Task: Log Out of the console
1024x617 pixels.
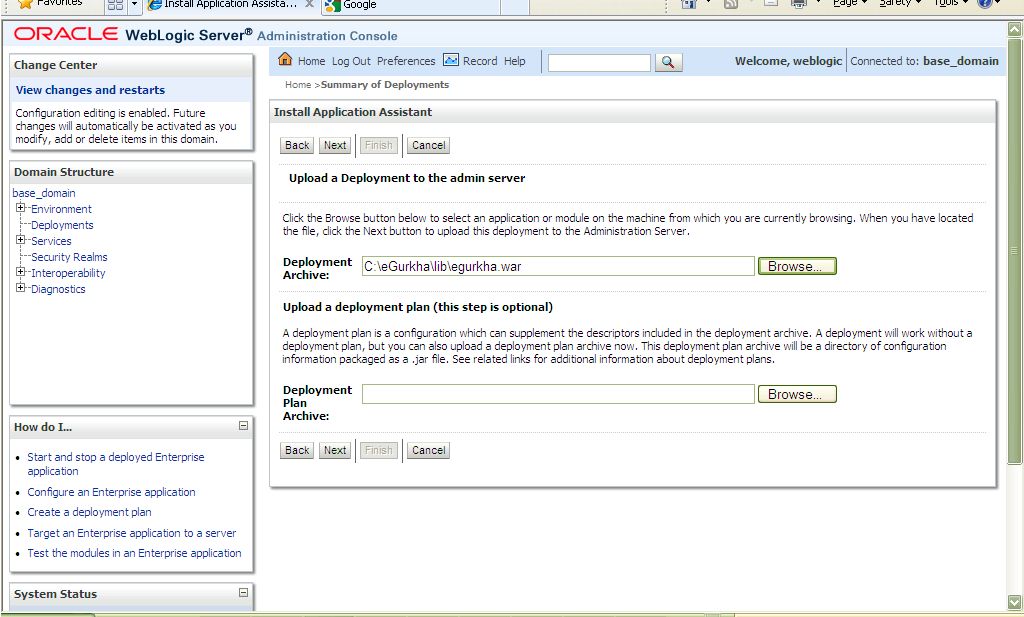Action: pyautogui.click(x=351, y=61)
